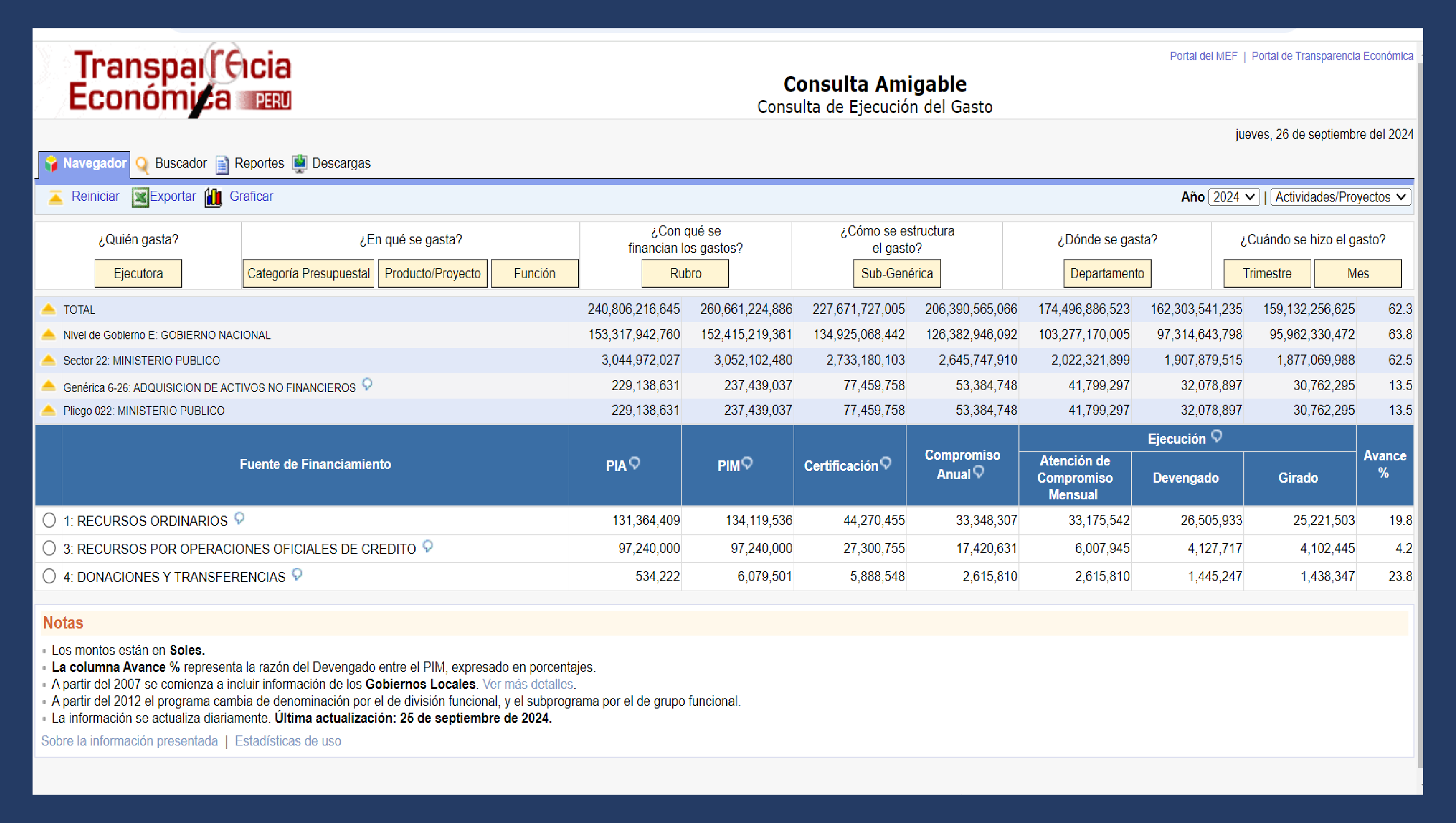Click the Reiniciar link
Screen dimensions: 1456x823
(x=96, y=196)
